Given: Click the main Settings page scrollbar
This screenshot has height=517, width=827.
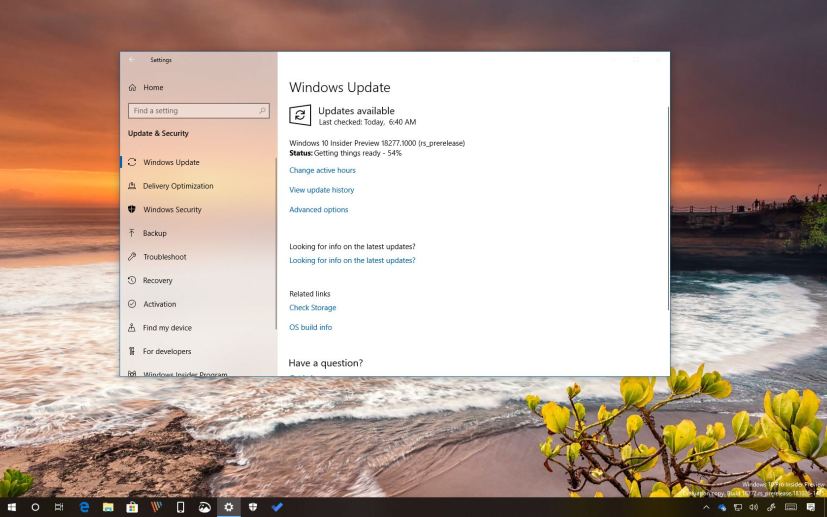Looking at the screenshot, I should tap(668, 208).
